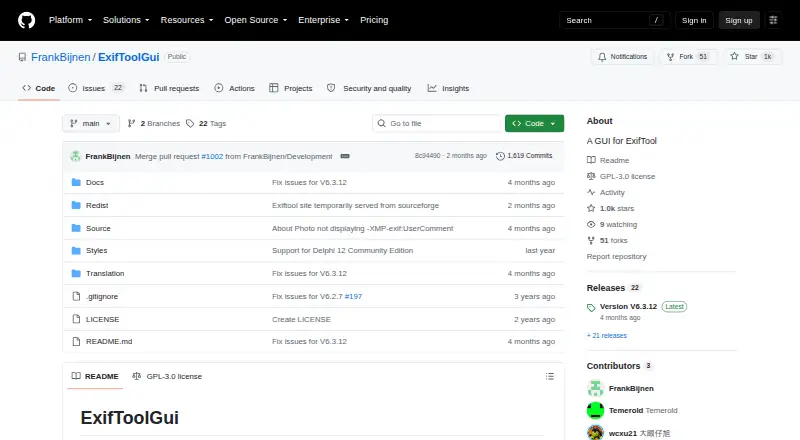Image resolution: width=800 pixels, height=440 pixels.
Task: Open ExifToolGui repository title link
Action: [129, 57]
